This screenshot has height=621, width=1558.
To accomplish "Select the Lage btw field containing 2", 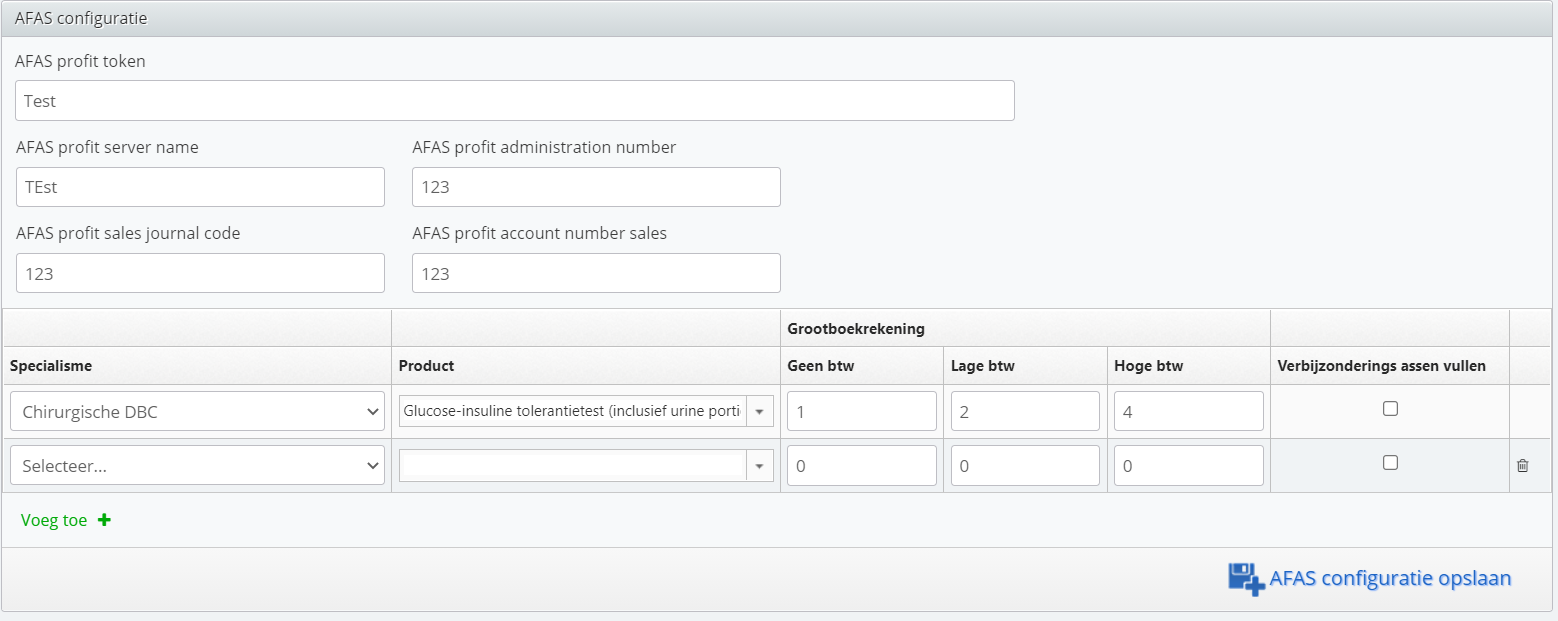I will click(x=1024, y=411).
